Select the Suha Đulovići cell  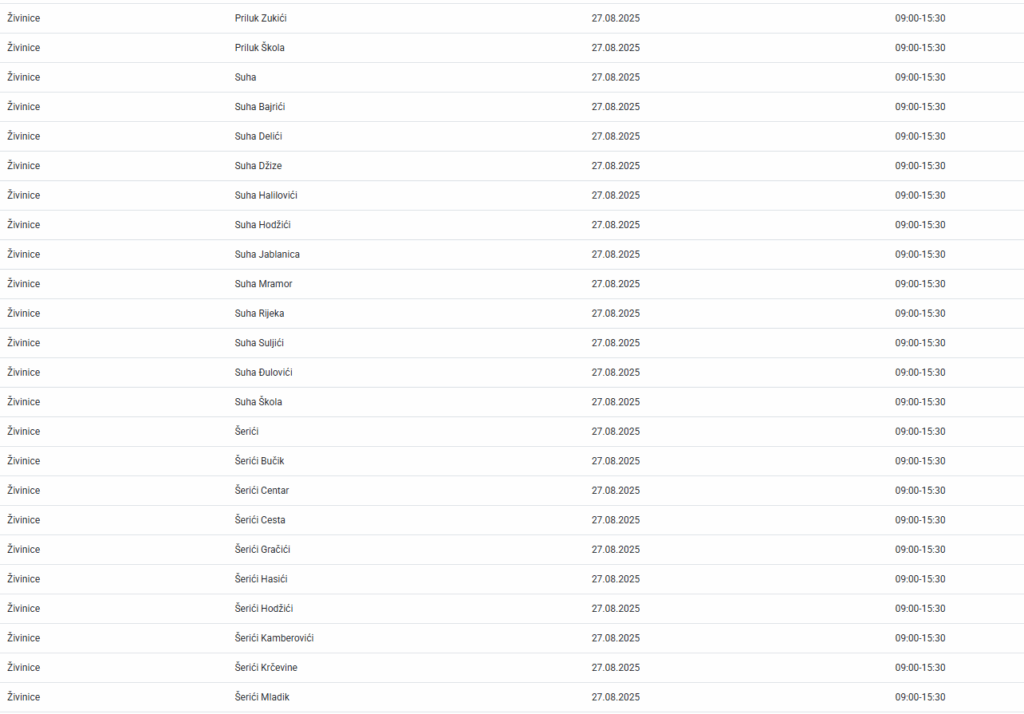pos(263,372)
